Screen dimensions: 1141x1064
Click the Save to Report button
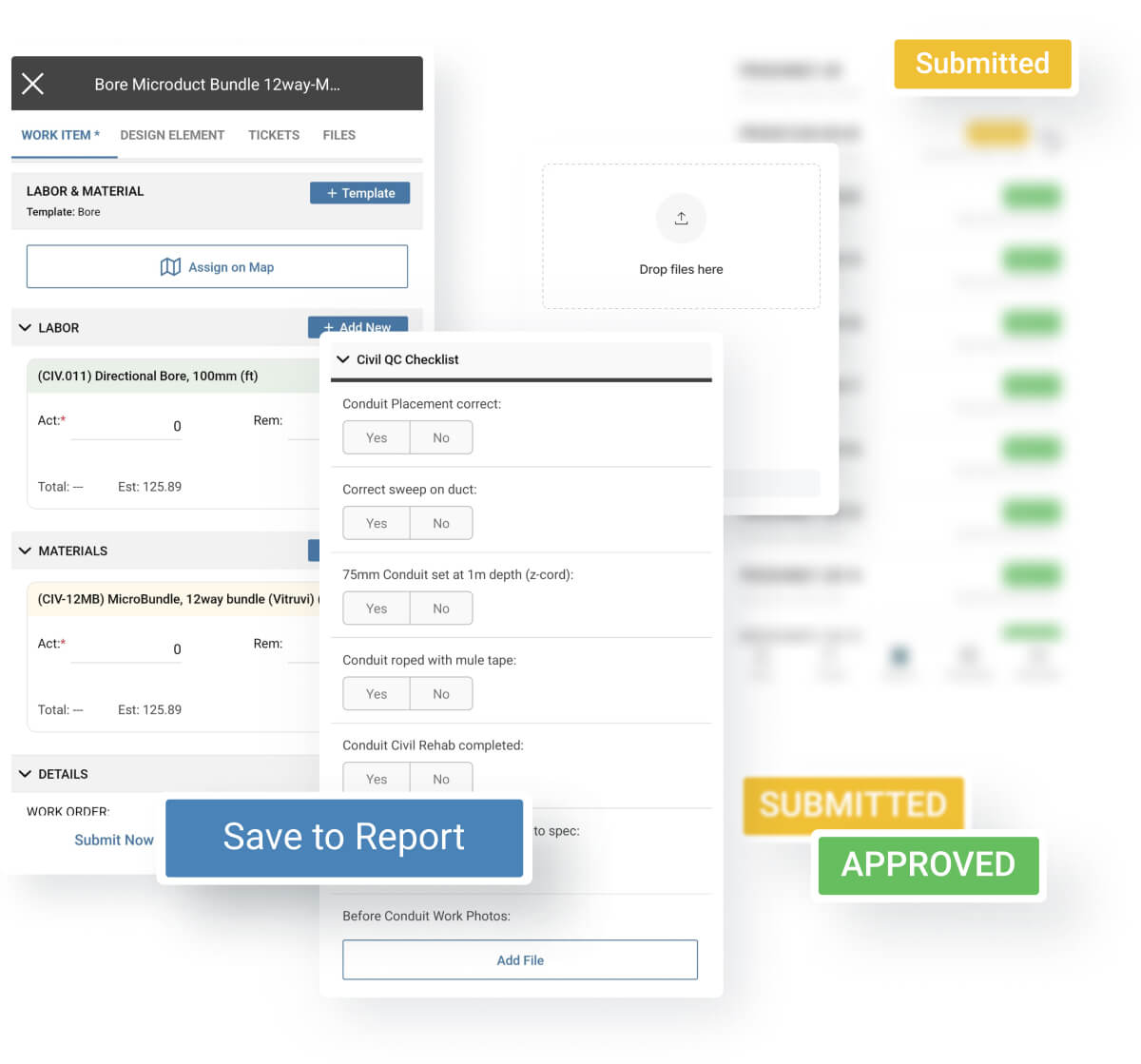click(x=344, y=838)
